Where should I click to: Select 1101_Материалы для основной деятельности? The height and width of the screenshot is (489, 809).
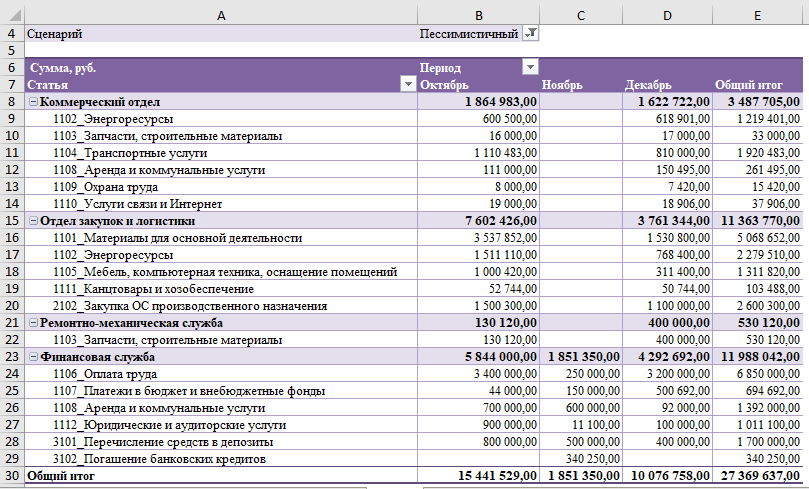coord(177,238)
